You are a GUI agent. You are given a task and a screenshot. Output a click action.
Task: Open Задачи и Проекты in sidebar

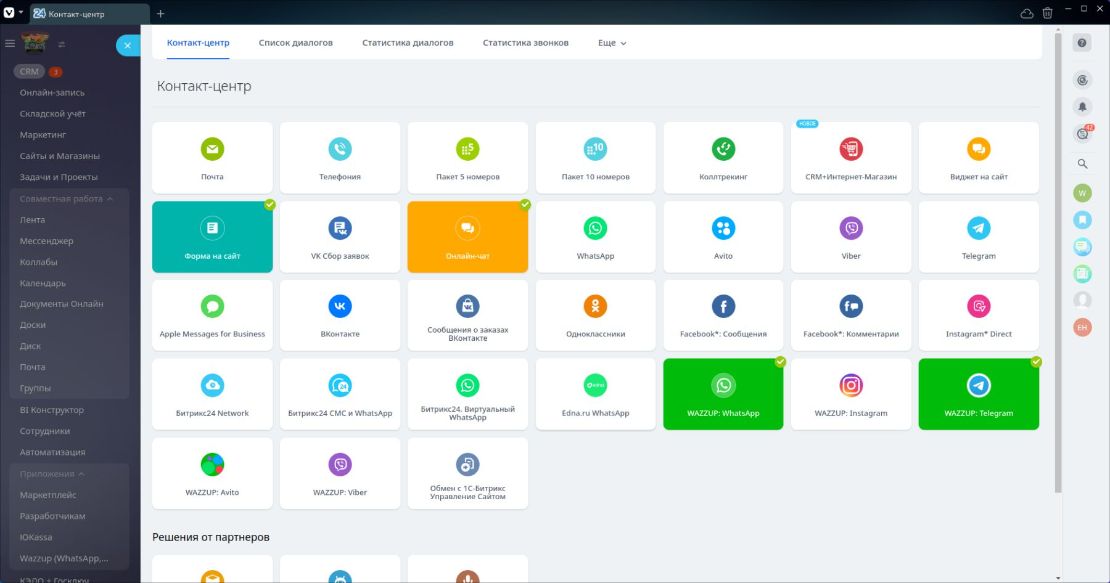58,178
